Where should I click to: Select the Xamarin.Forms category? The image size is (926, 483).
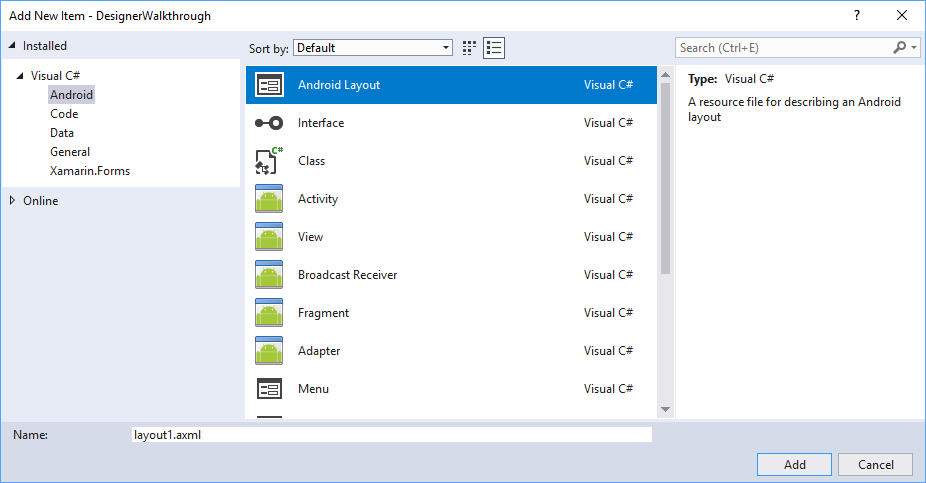pyautogui.click(x=90, y=171)
